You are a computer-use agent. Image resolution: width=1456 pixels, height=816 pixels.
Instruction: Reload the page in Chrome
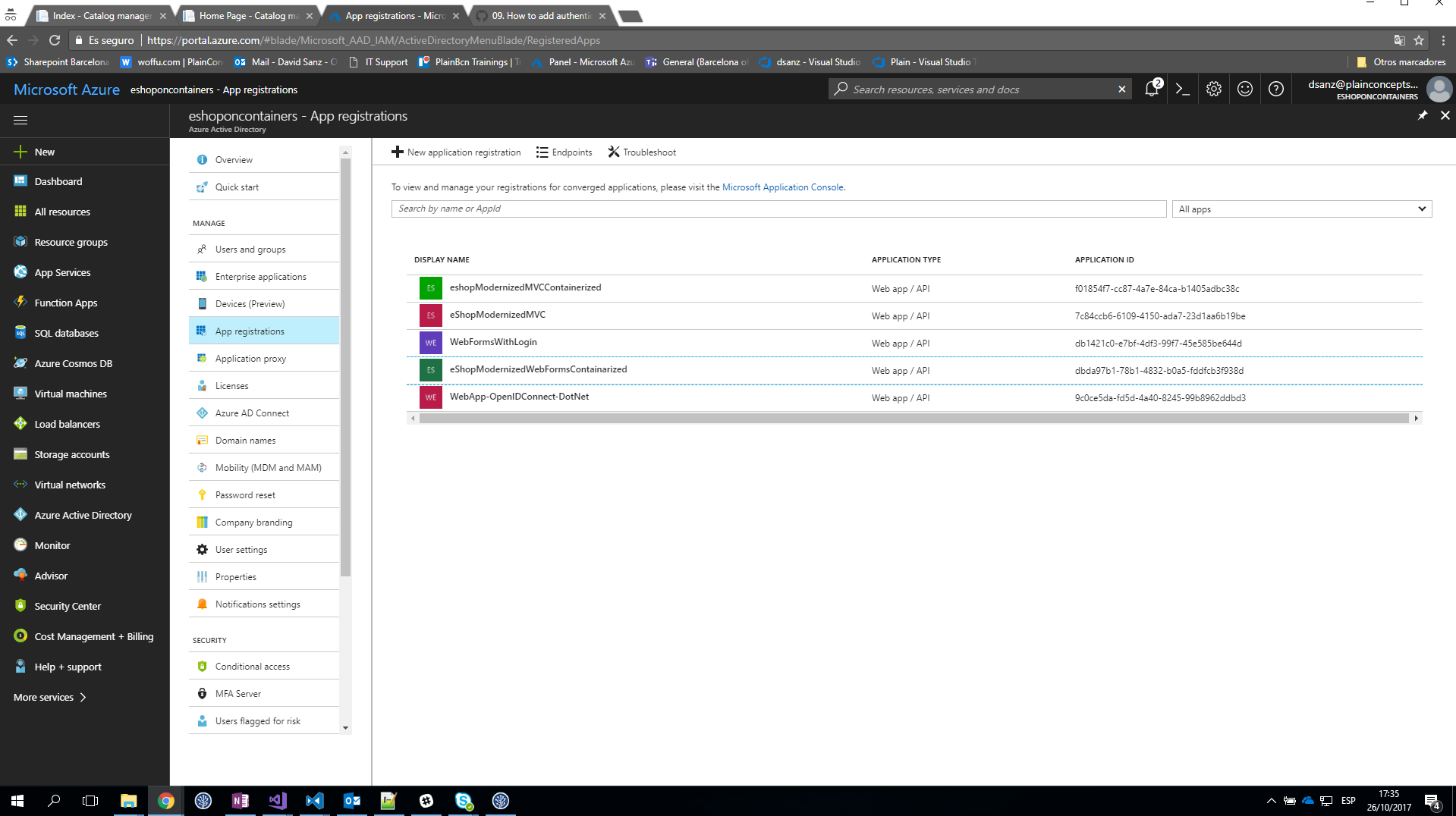[x=55, y=40]
